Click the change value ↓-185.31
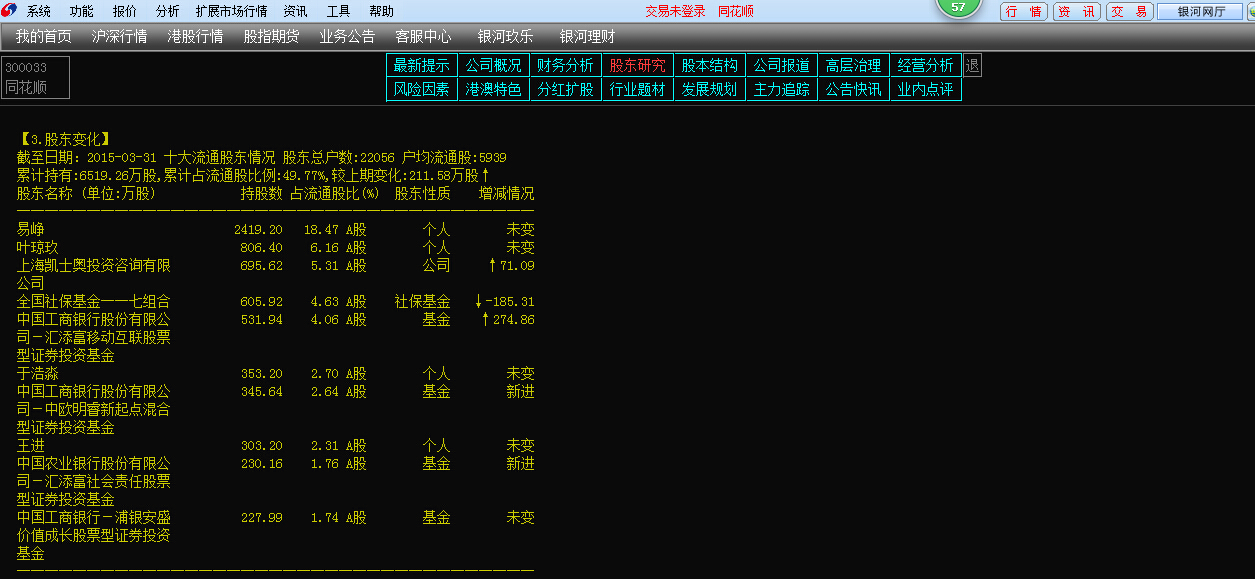 504,301
